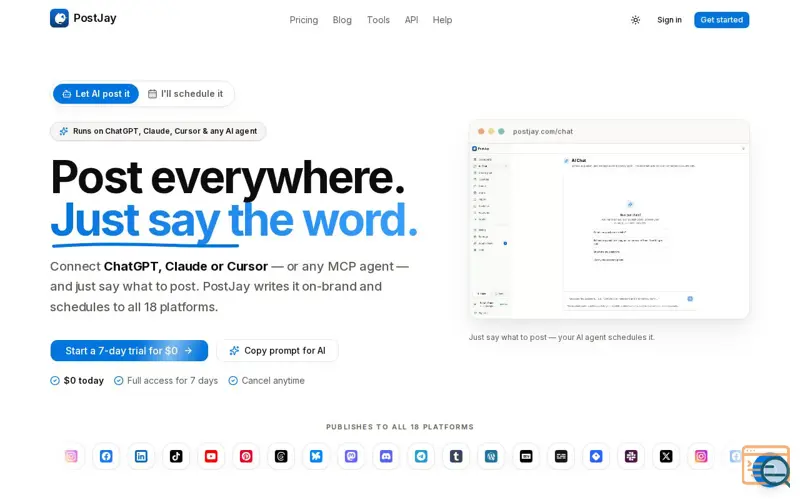Click "Full access for 7 days" text

[172, 381]
